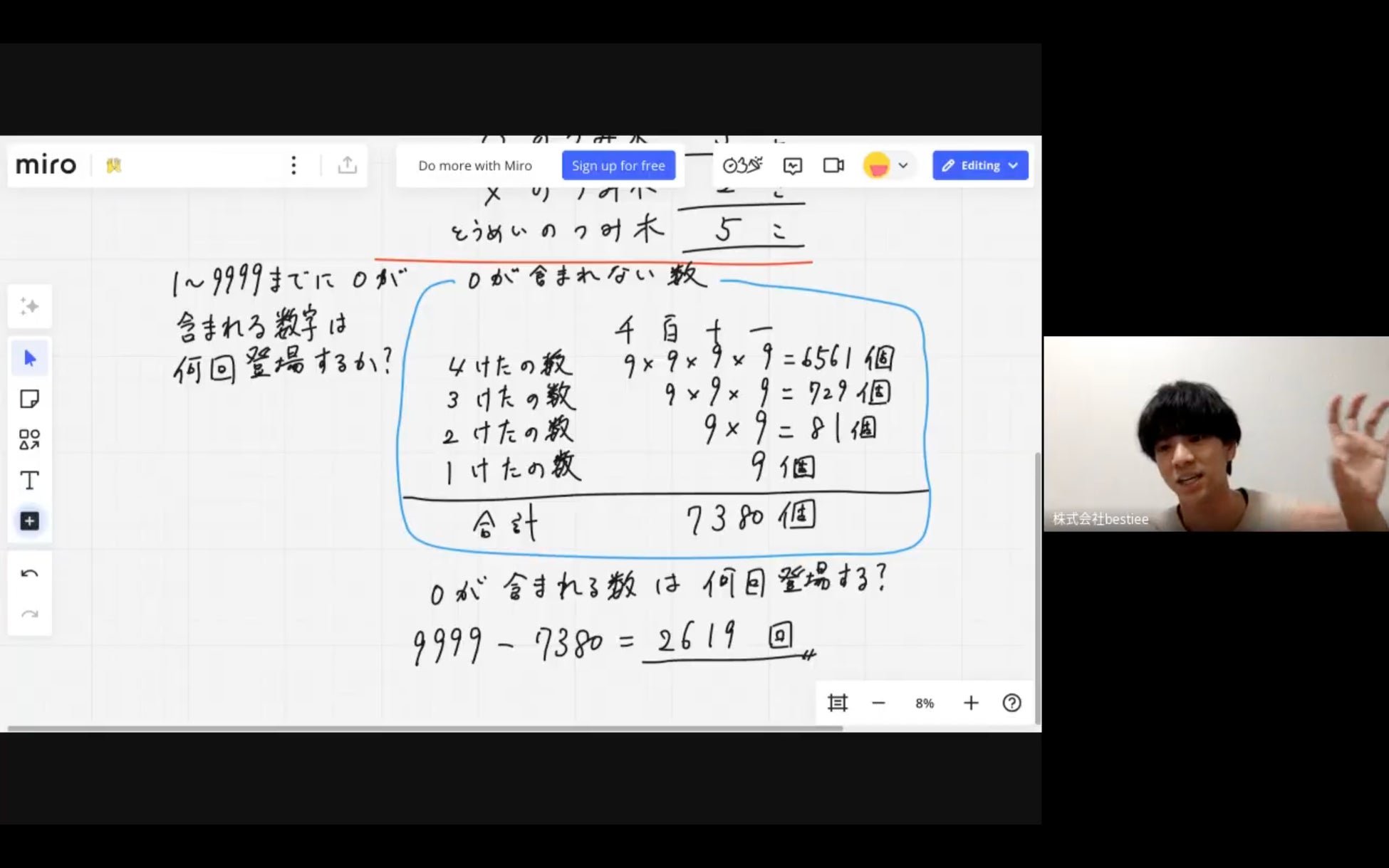Image resolution: width=1389 pixels, height=868 pixels.
Task: Click Sign up for free
Action: click(618, 165)
